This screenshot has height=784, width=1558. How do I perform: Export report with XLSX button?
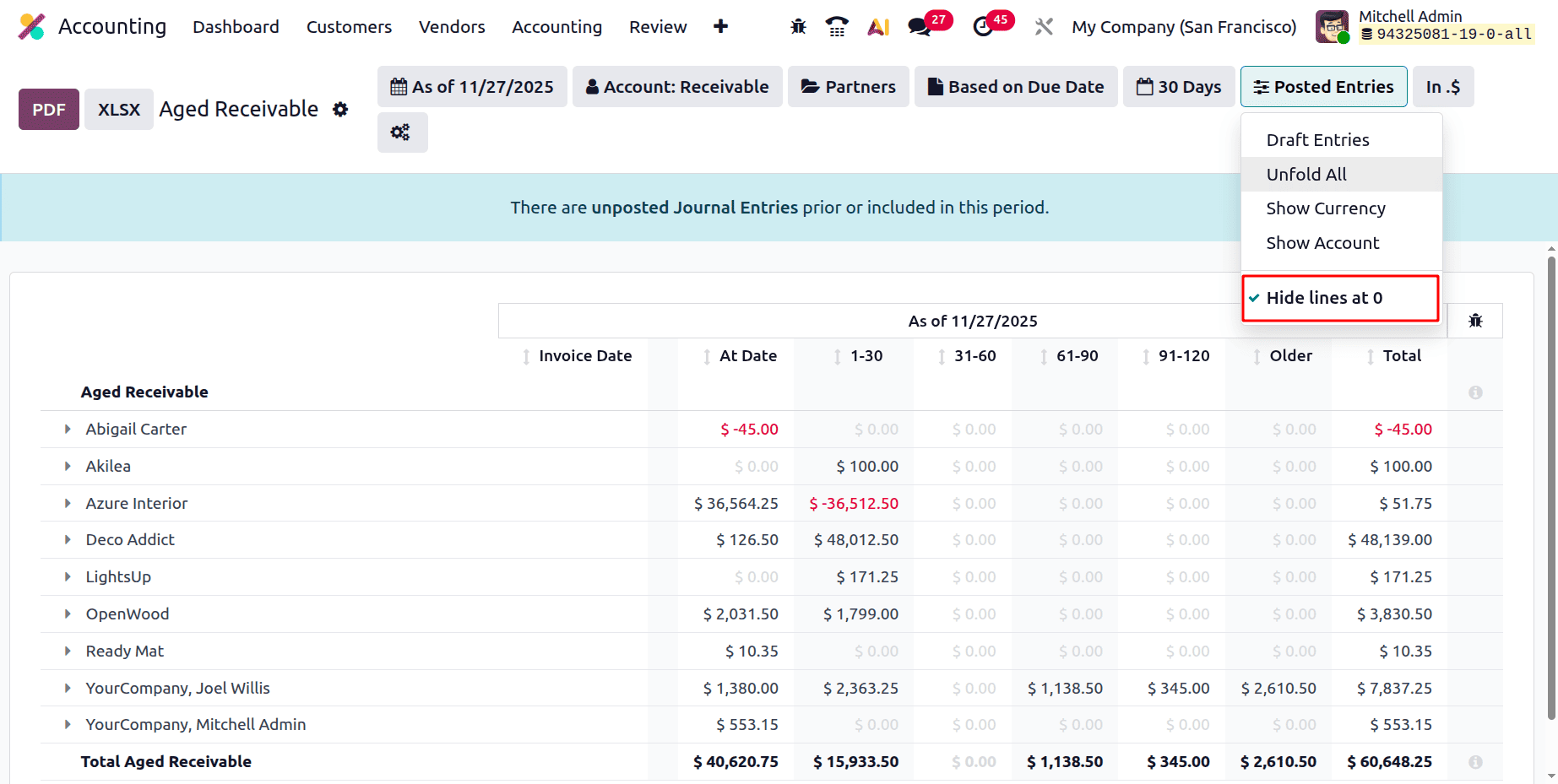[x=119, y=110]
